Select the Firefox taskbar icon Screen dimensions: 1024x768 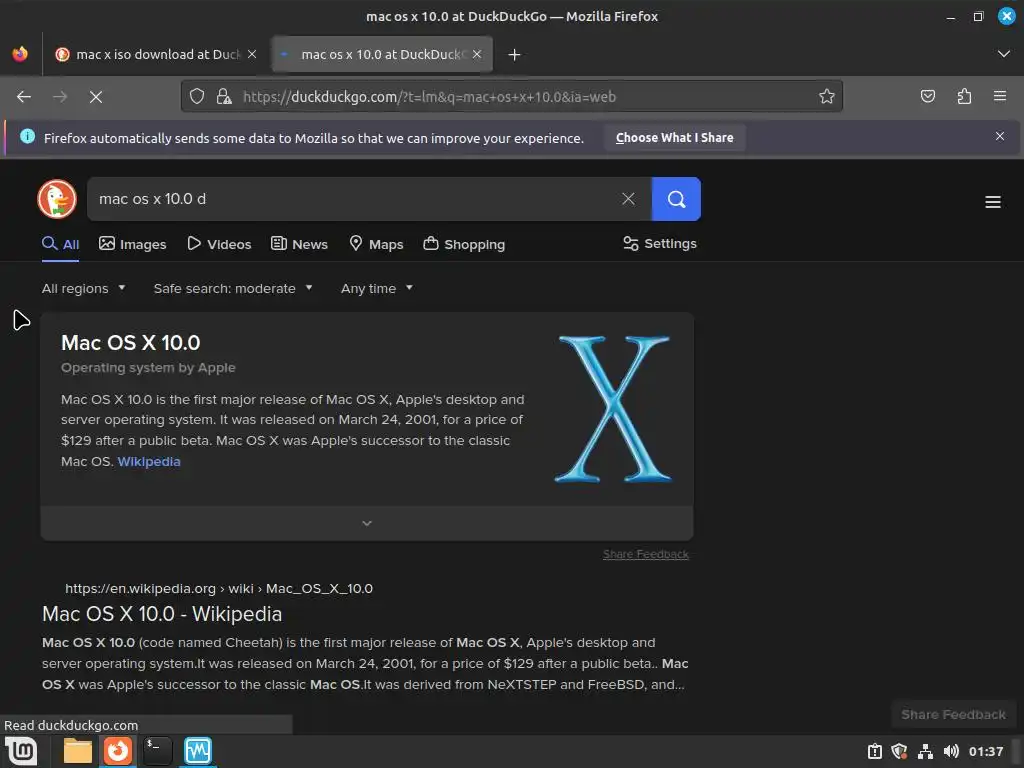click(118, 751)
